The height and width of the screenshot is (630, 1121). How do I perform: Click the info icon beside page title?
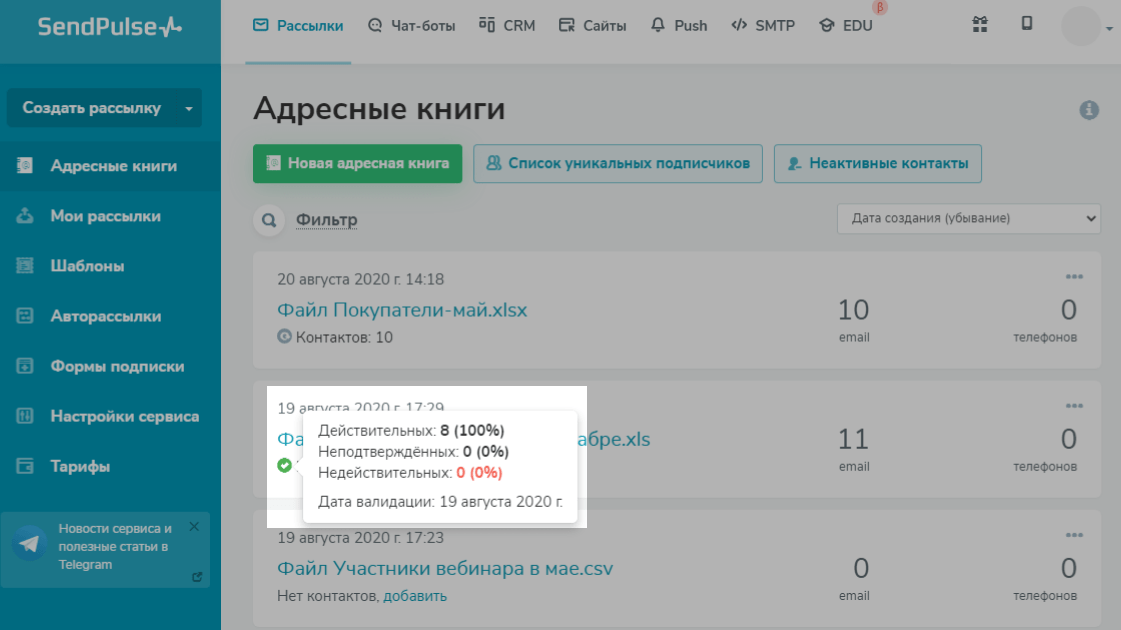point(1089,110)
